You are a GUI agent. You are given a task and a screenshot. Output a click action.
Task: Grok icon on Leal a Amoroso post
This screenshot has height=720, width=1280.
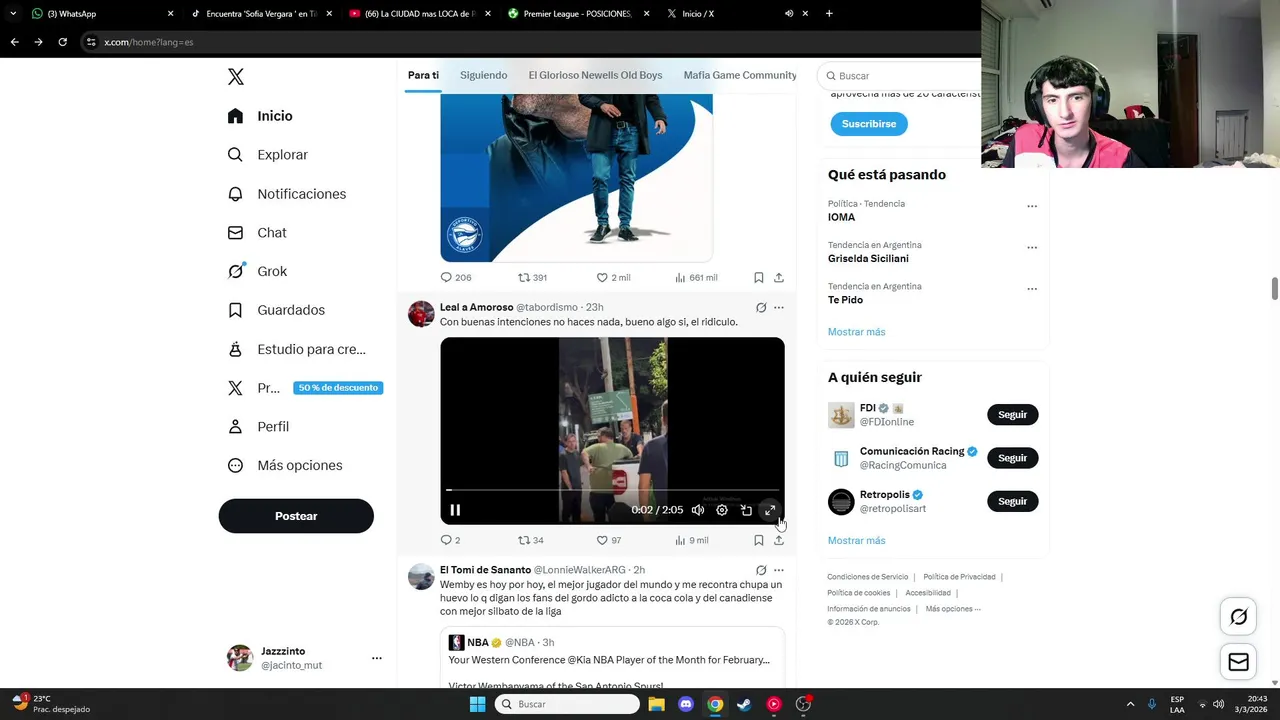761,308
